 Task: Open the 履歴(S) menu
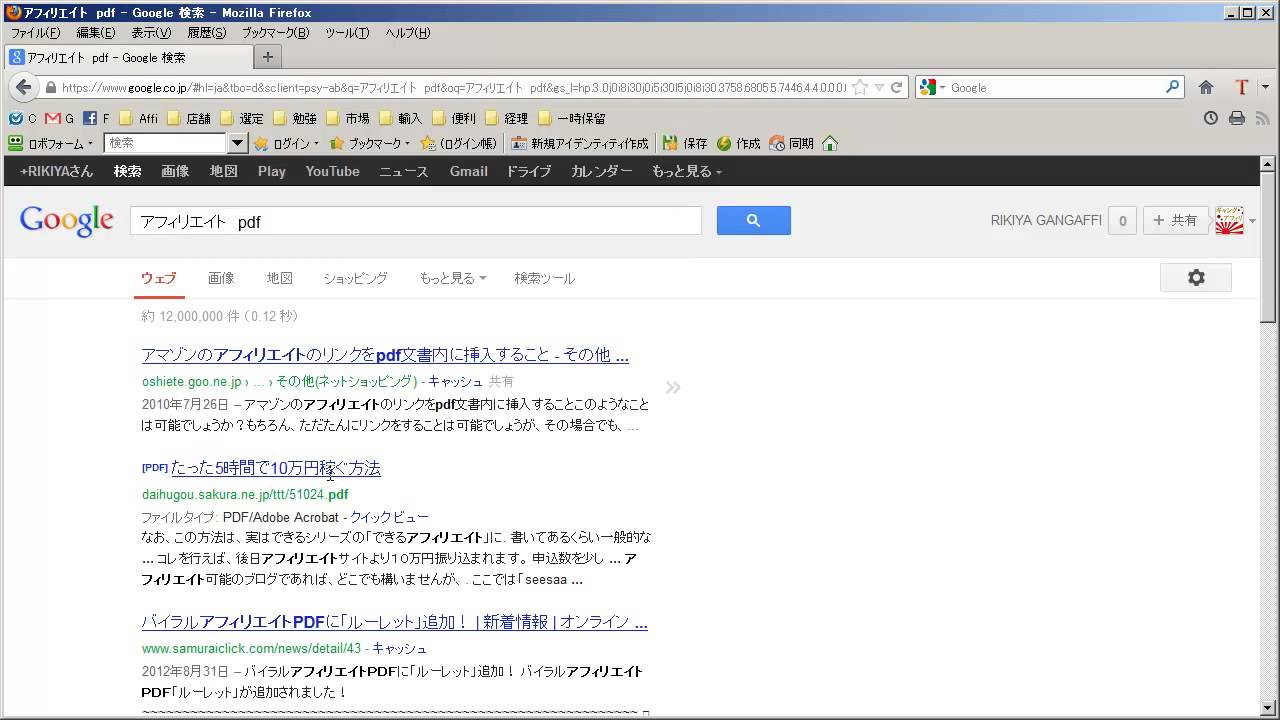pyautogui.click(x=207, y=33)
